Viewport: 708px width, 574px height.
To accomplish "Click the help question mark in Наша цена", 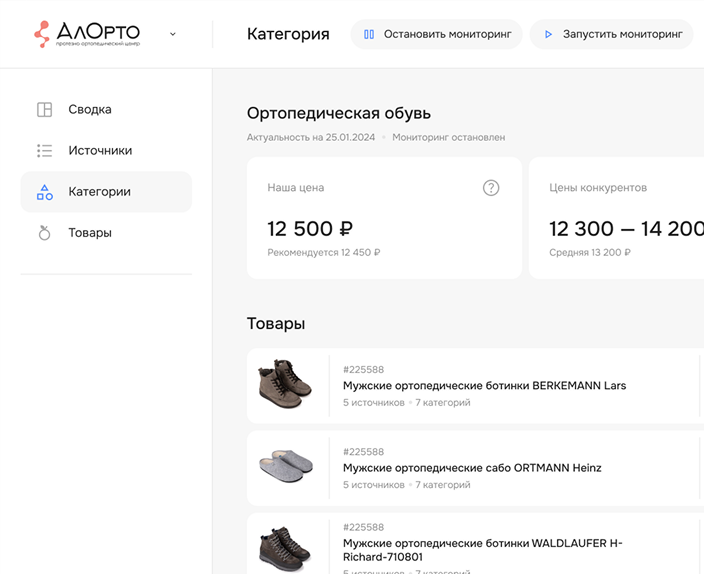I will coord(491,188).
